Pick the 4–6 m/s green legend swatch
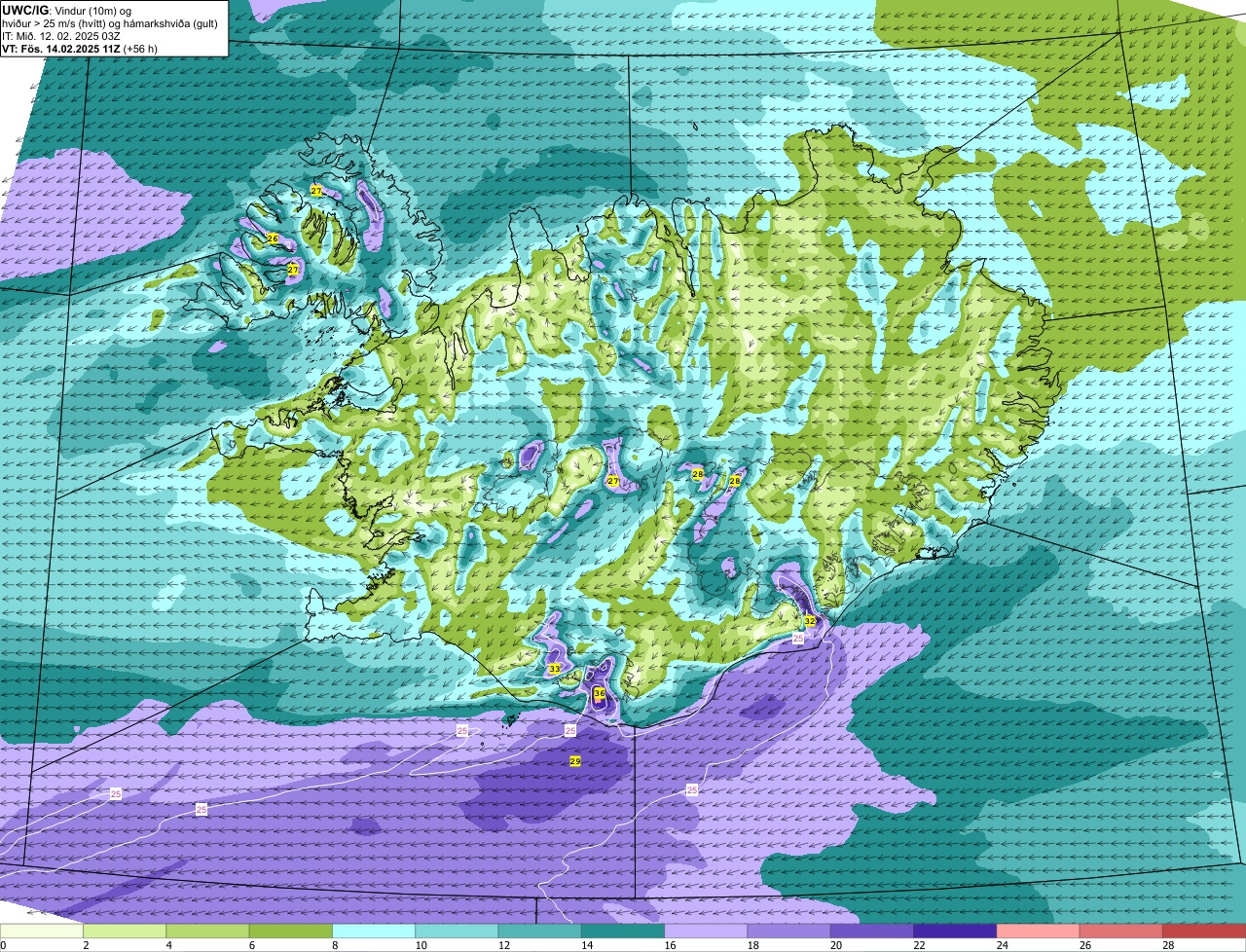Image resolution: width=1246 pixels, height=952 pixels. [x=207, y=932]
